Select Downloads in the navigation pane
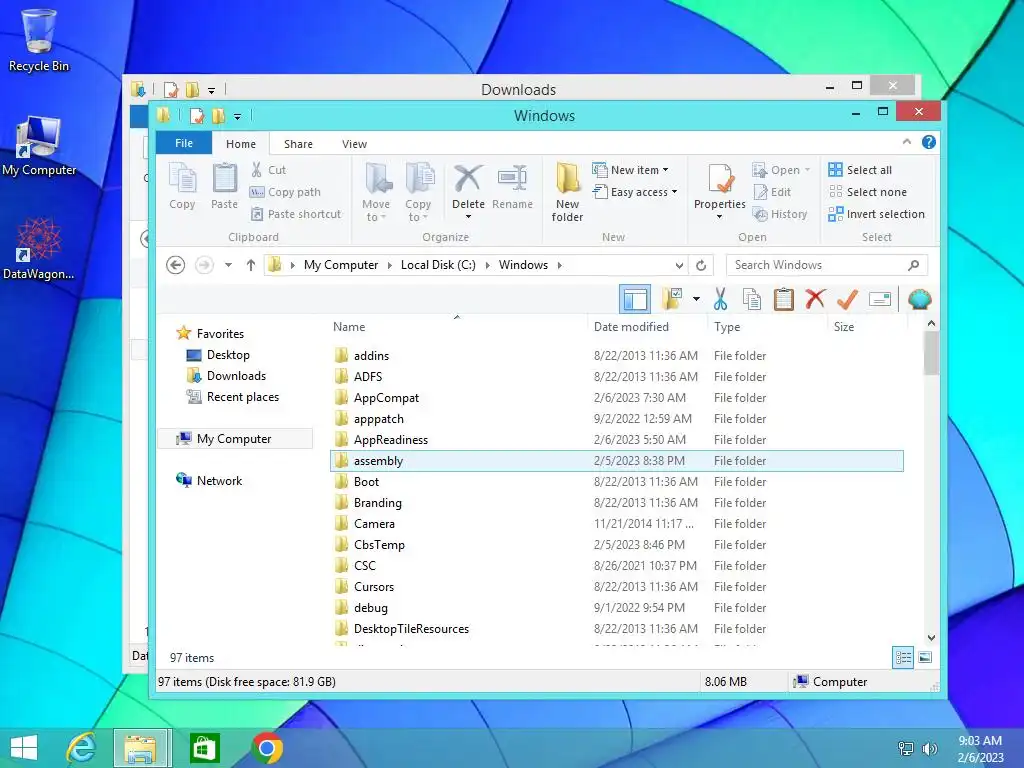Screen dimensions: 1024x768 click(236, 376)
